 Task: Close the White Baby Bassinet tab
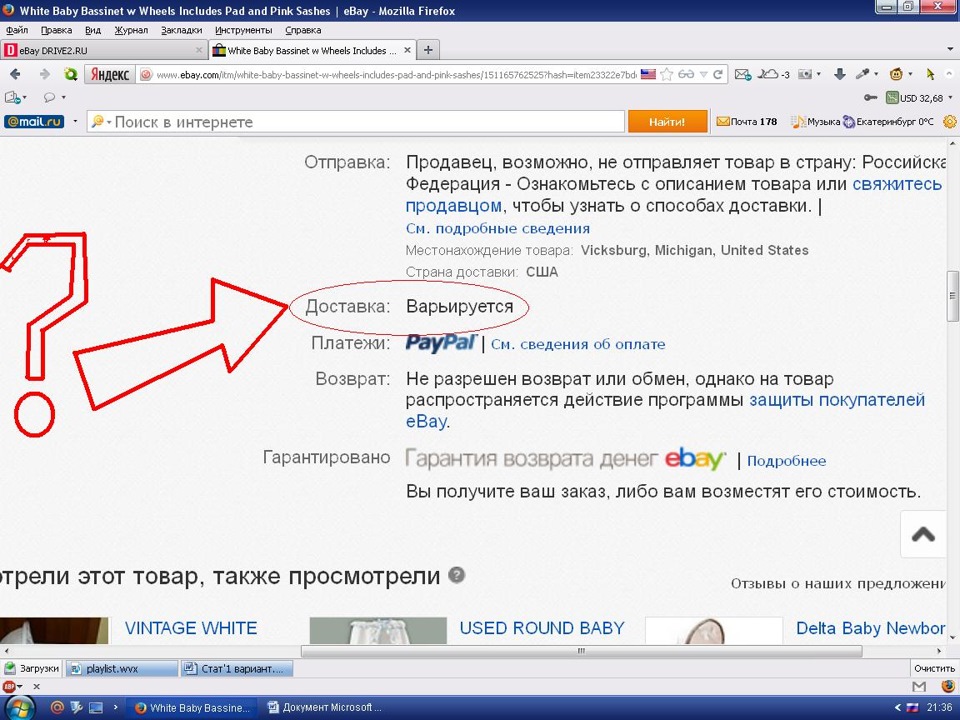[x=408, y=50]
